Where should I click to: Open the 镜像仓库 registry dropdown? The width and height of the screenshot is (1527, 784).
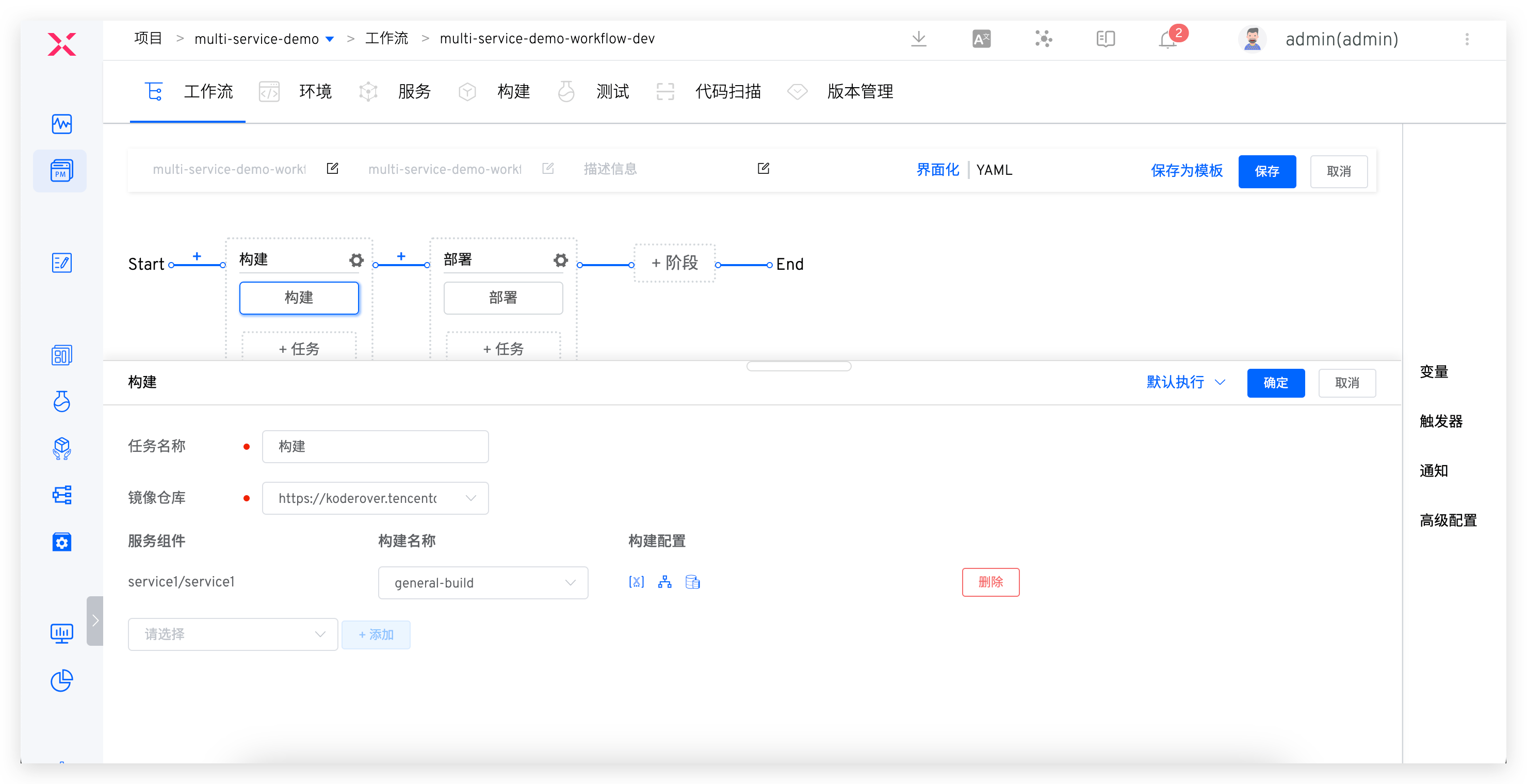[x=375, y=498]
